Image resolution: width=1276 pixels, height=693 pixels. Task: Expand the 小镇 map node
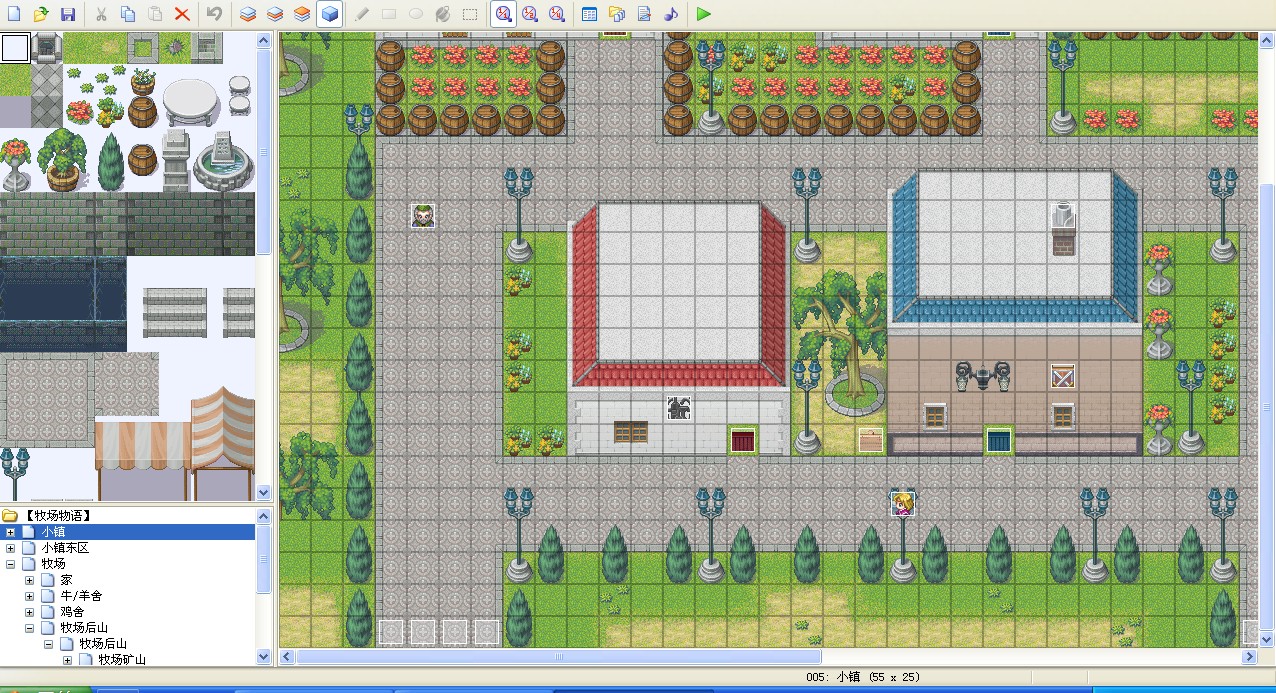pos(11,532)
